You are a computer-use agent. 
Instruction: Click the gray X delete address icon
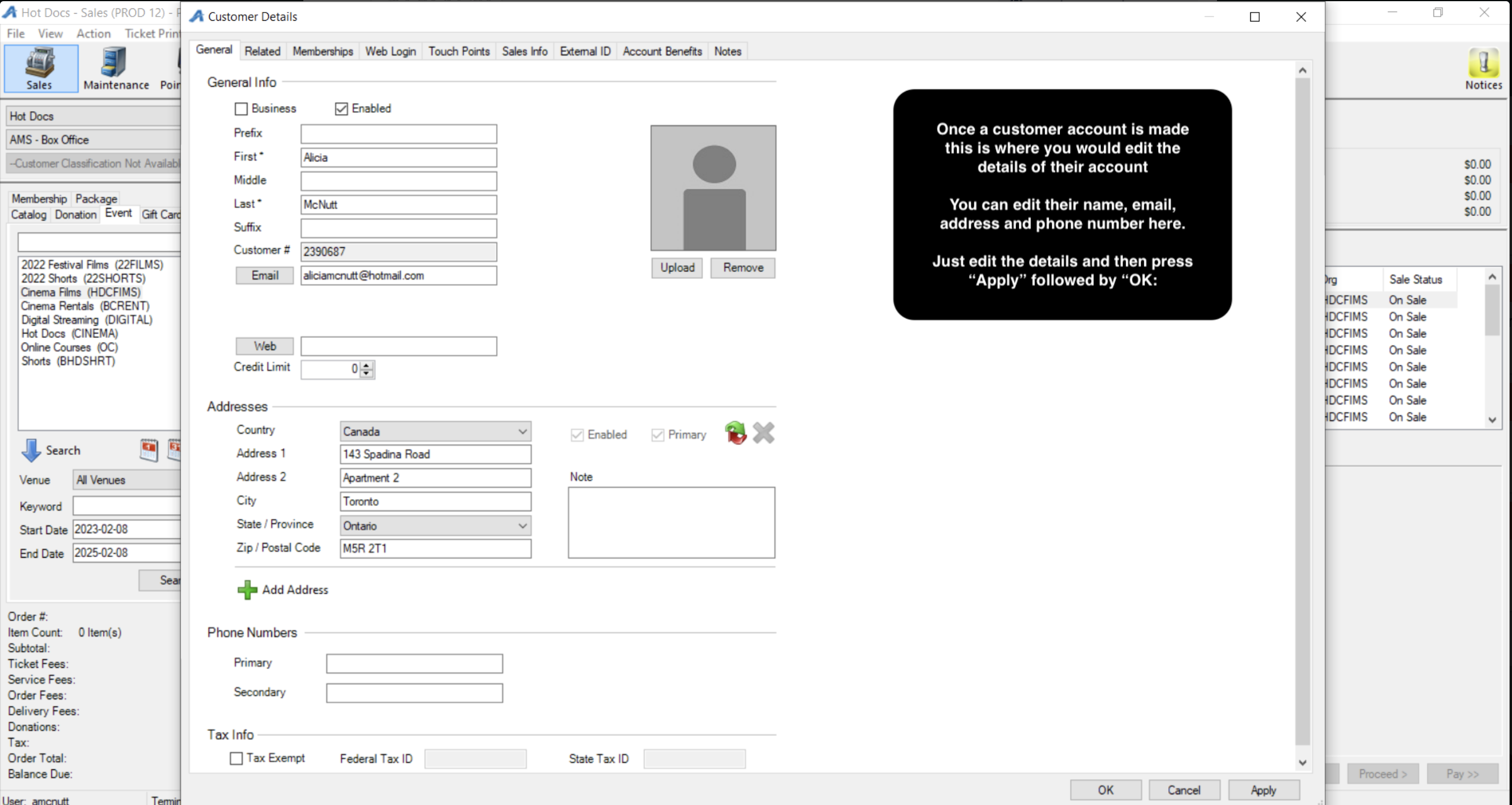763,433
